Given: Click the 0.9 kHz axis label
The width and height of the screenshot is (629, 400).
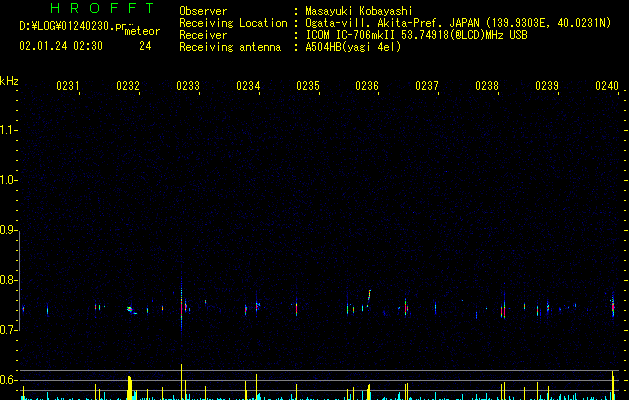Looking at the screenshot, I should [x=9, y=230].
